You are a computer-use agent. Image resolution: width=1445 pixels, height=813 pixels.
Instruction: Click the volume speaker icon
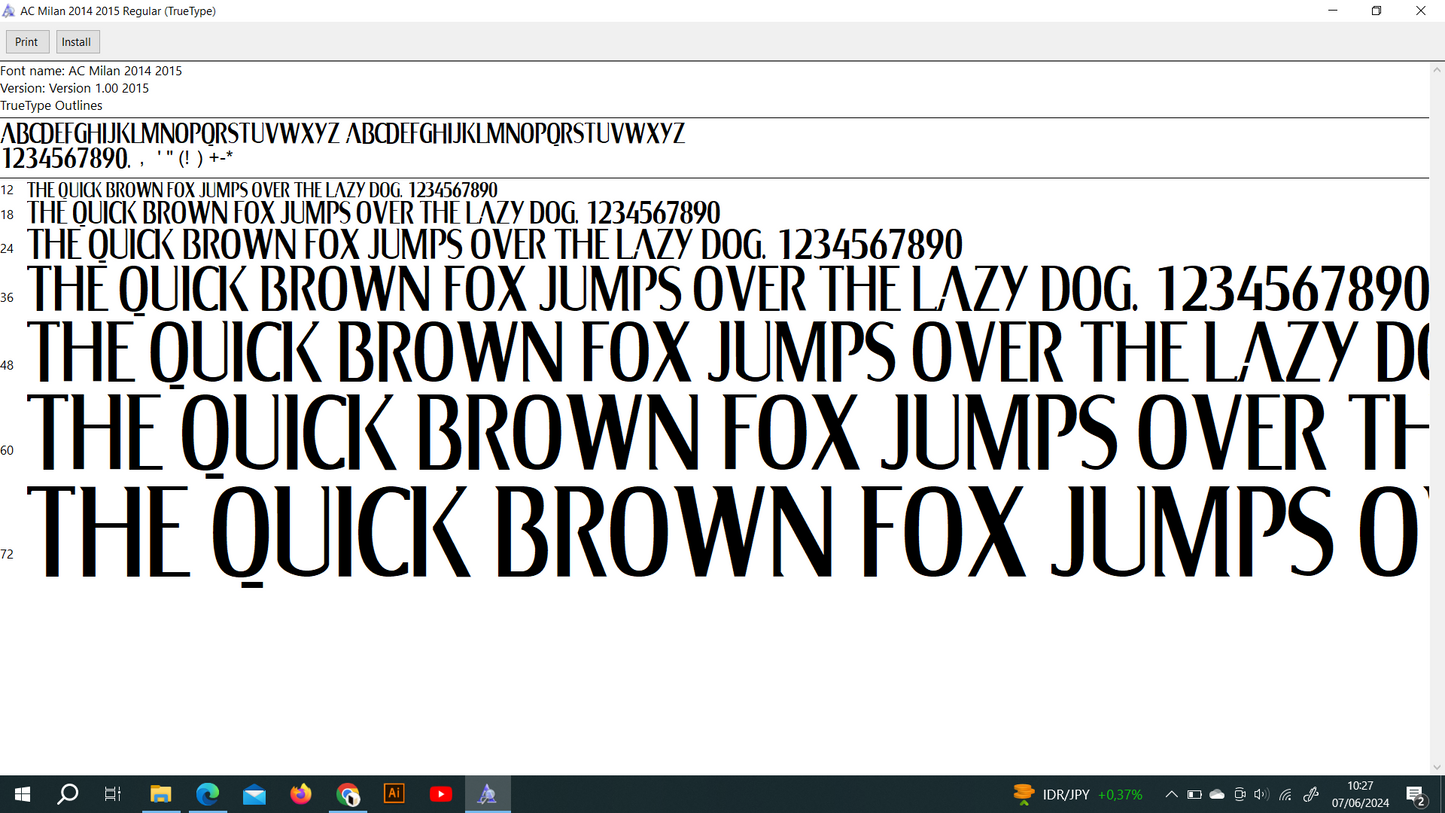pos(1261,795)
